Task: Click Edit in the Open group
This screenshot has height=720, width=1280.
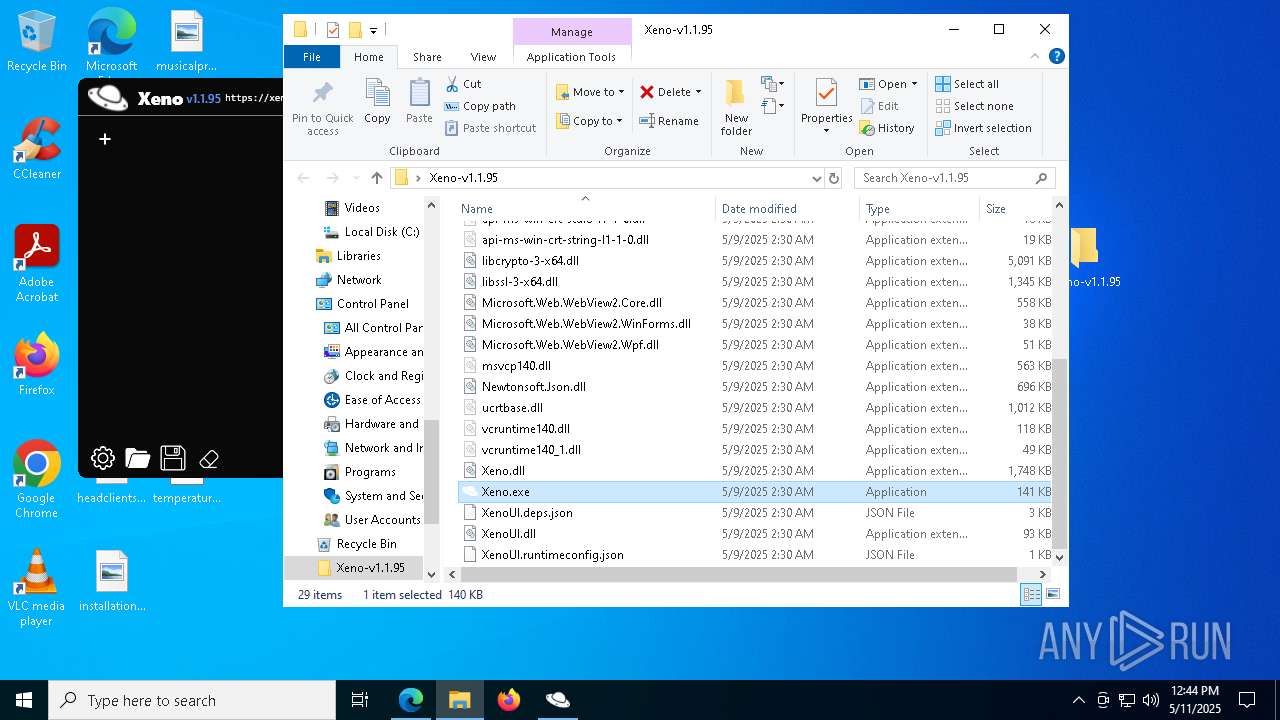Action: (x=879, y=106)
